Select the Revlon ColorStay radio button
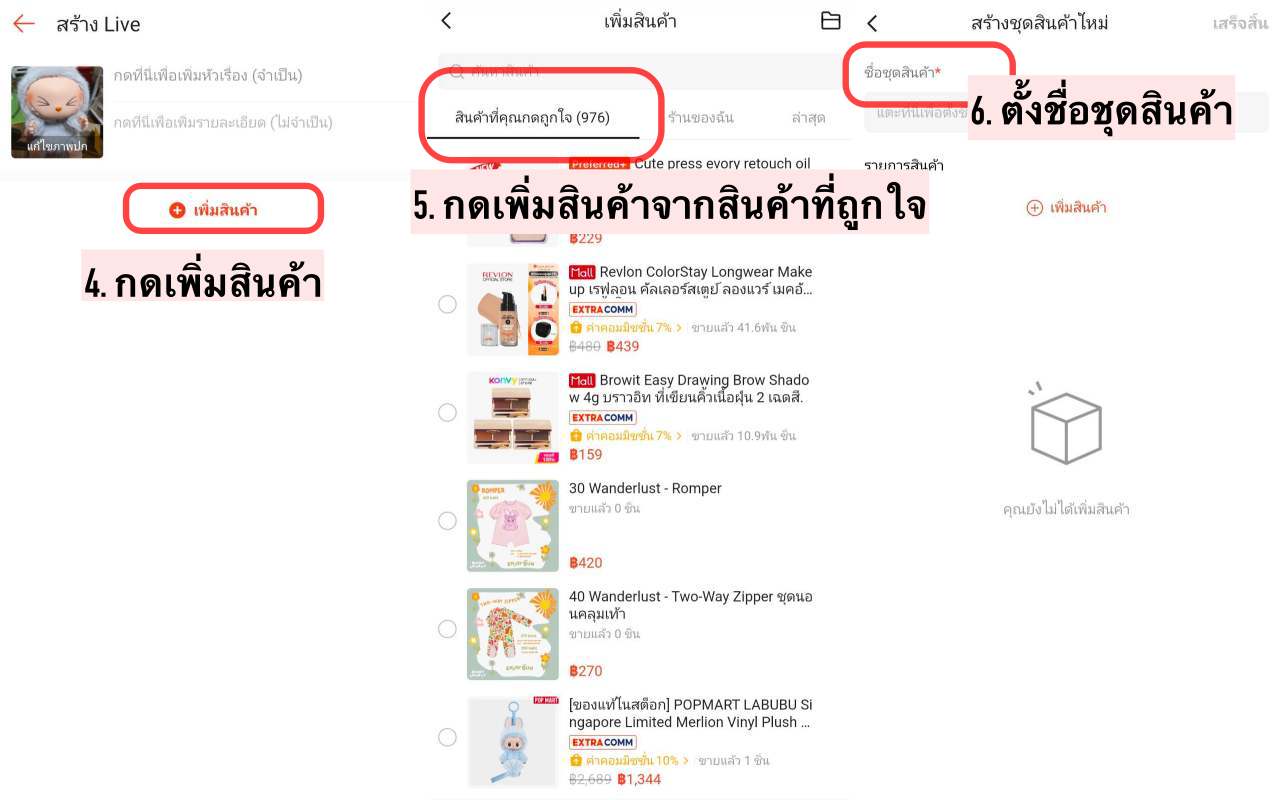 (447, 304)
